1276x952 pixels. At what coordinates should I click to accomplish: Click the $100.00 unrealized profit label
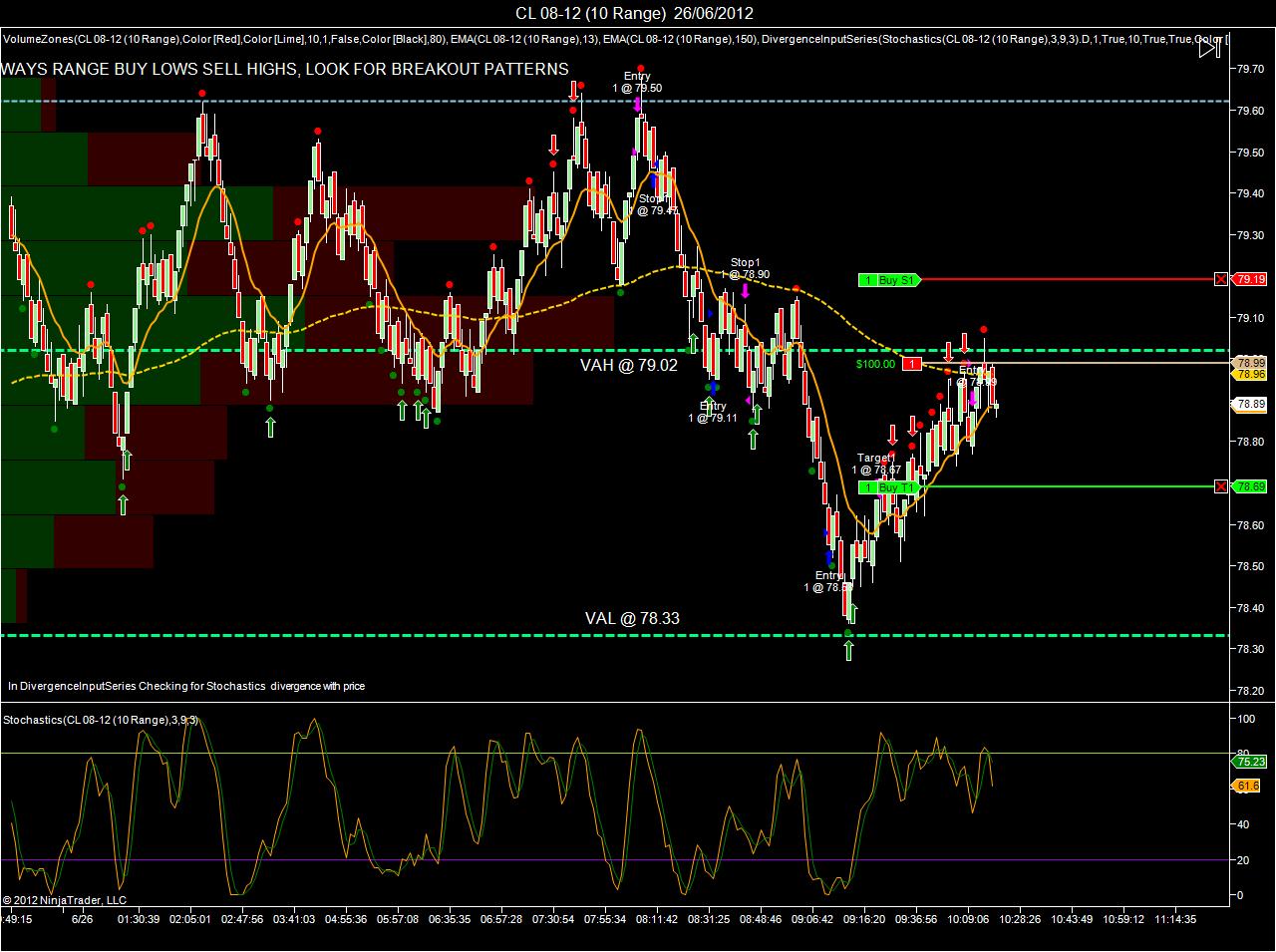coord(875,364)
